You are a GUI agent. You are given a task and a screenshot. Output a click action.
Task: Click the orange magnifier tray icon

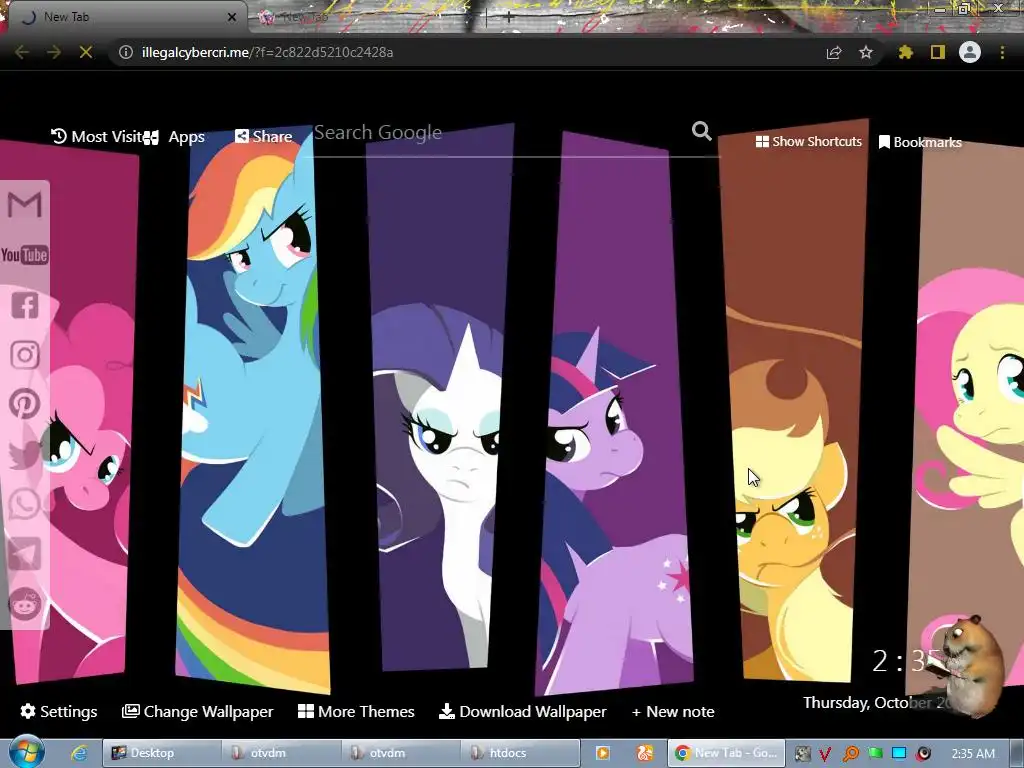(x=850, y=754)
